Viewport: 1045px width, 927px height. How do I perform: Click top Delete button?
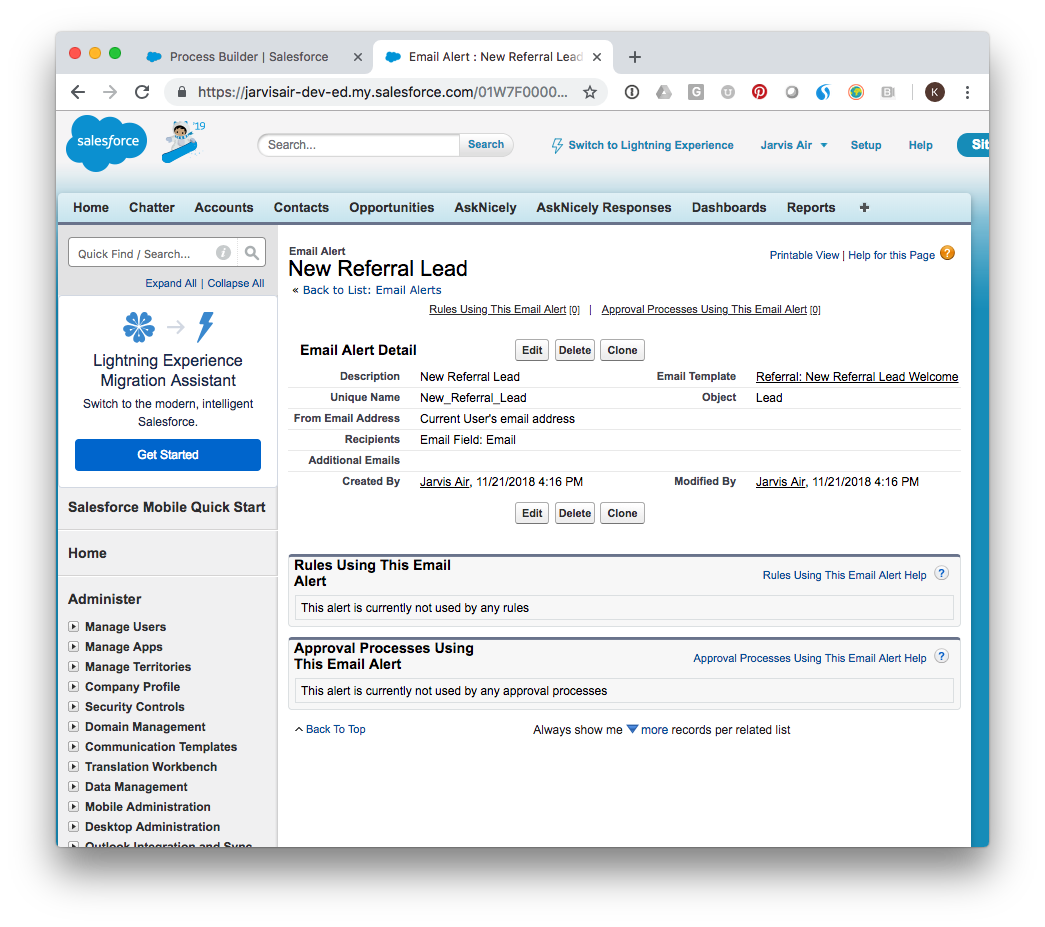pos(574,350)
